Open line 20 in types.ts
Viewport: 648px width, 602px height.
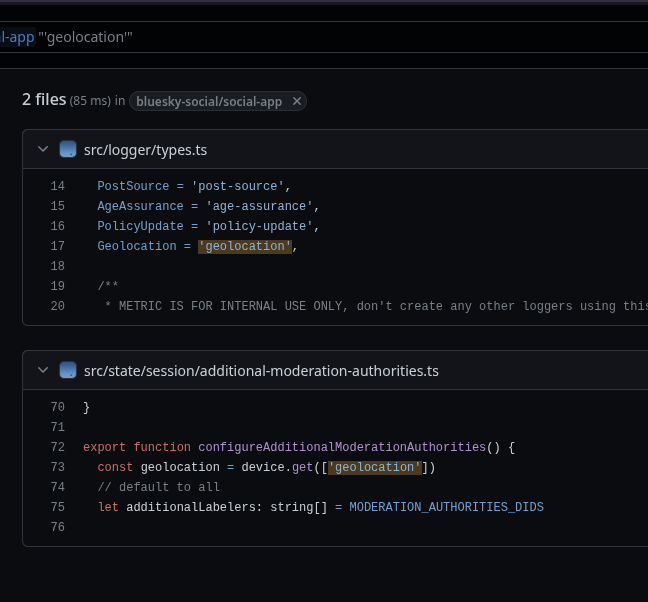click(x=57, y=306)
